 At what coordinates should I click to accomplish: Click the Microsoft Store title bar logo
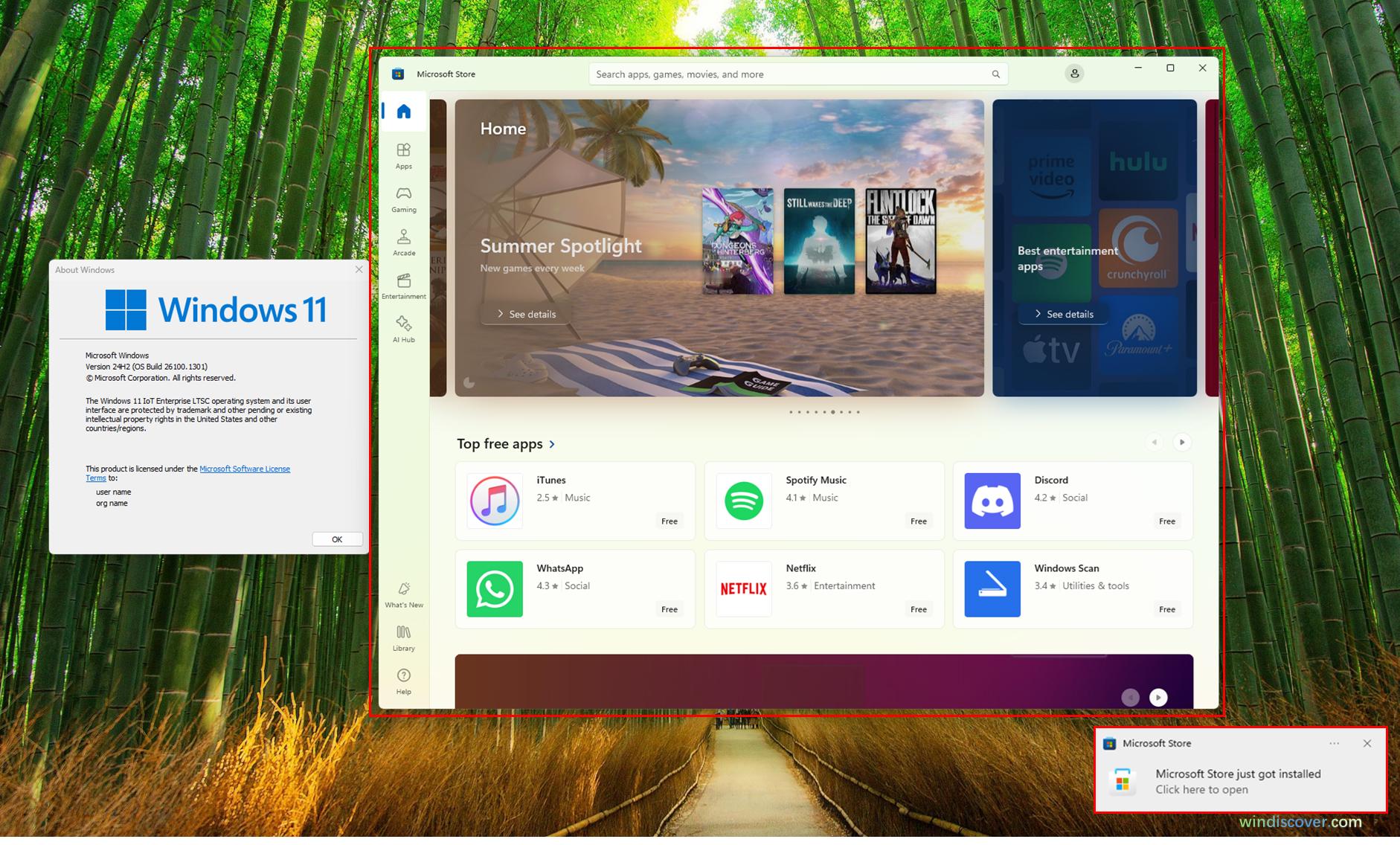[398, 74]
